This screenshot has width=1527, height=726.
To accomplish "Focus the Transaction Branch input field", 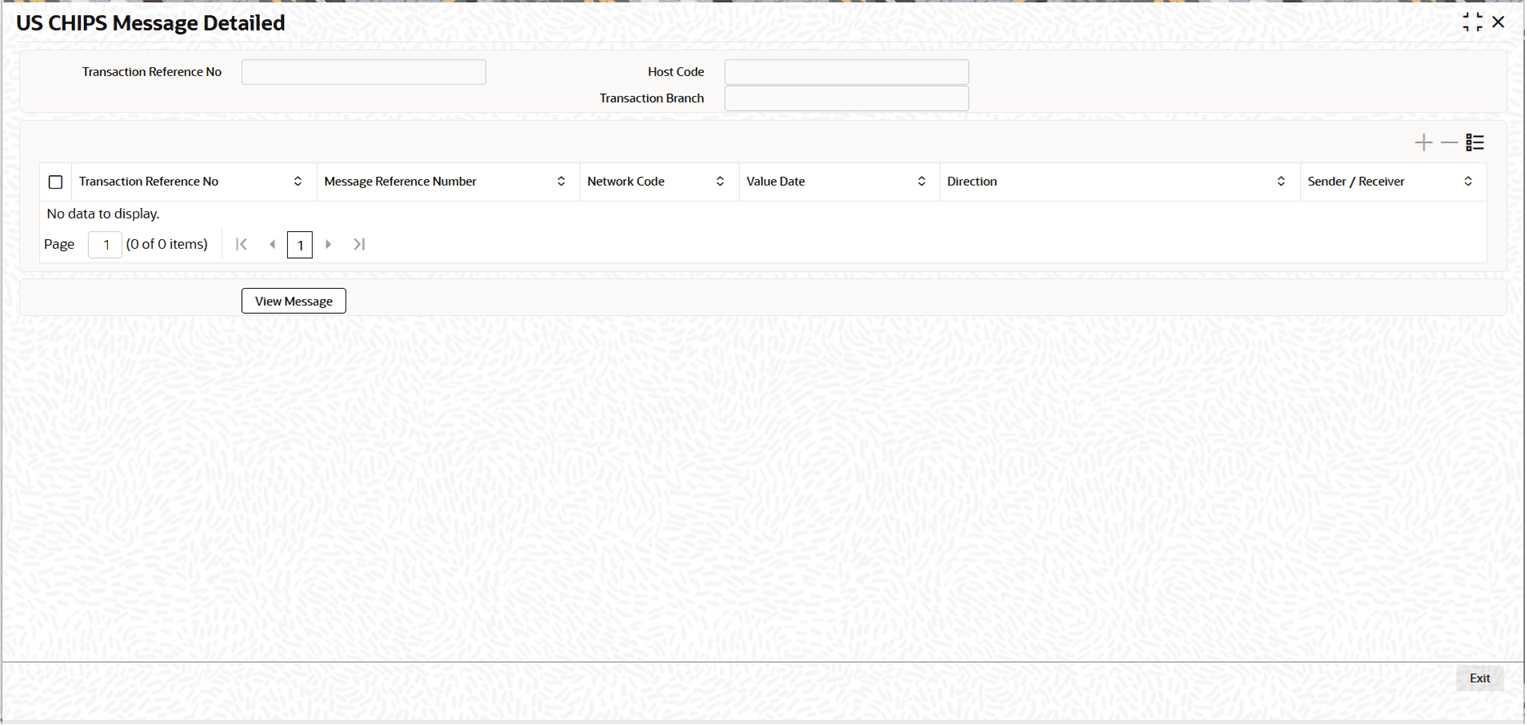I will point(847,98).
